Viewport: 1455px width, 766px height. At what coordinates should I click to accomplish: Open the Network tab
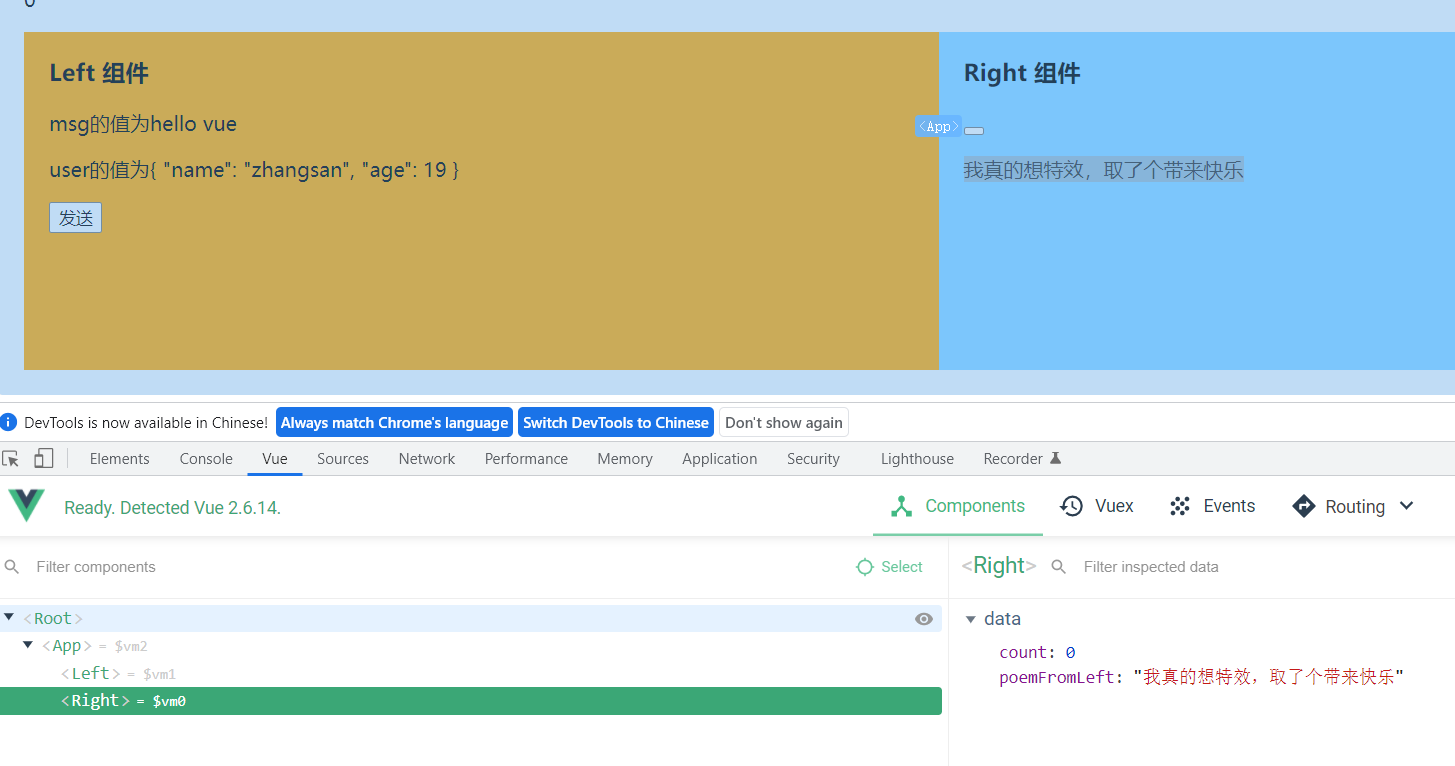(x=427, y=458)
